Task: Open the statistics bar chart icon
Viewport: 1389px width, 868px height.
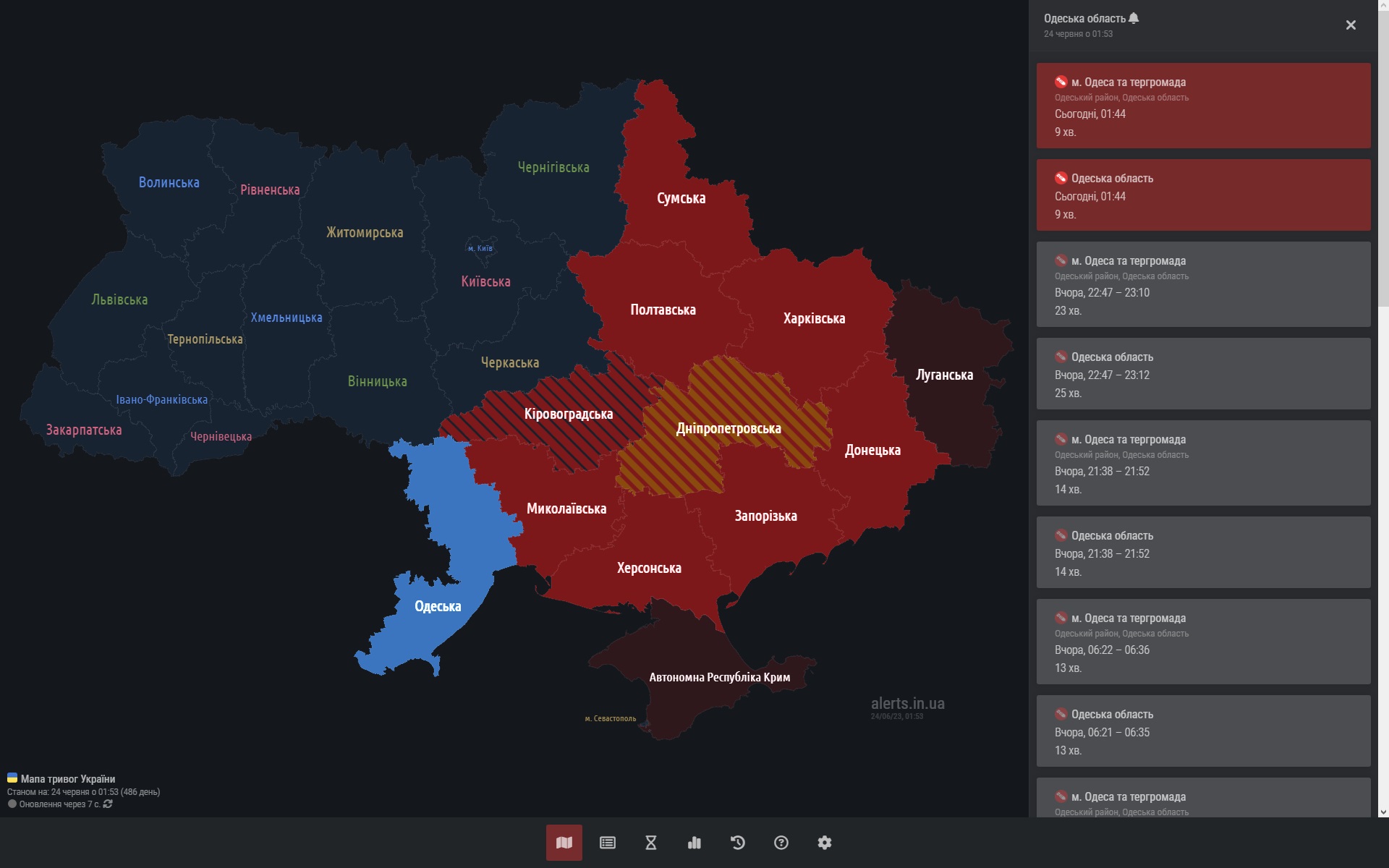Action: point(694,843)
